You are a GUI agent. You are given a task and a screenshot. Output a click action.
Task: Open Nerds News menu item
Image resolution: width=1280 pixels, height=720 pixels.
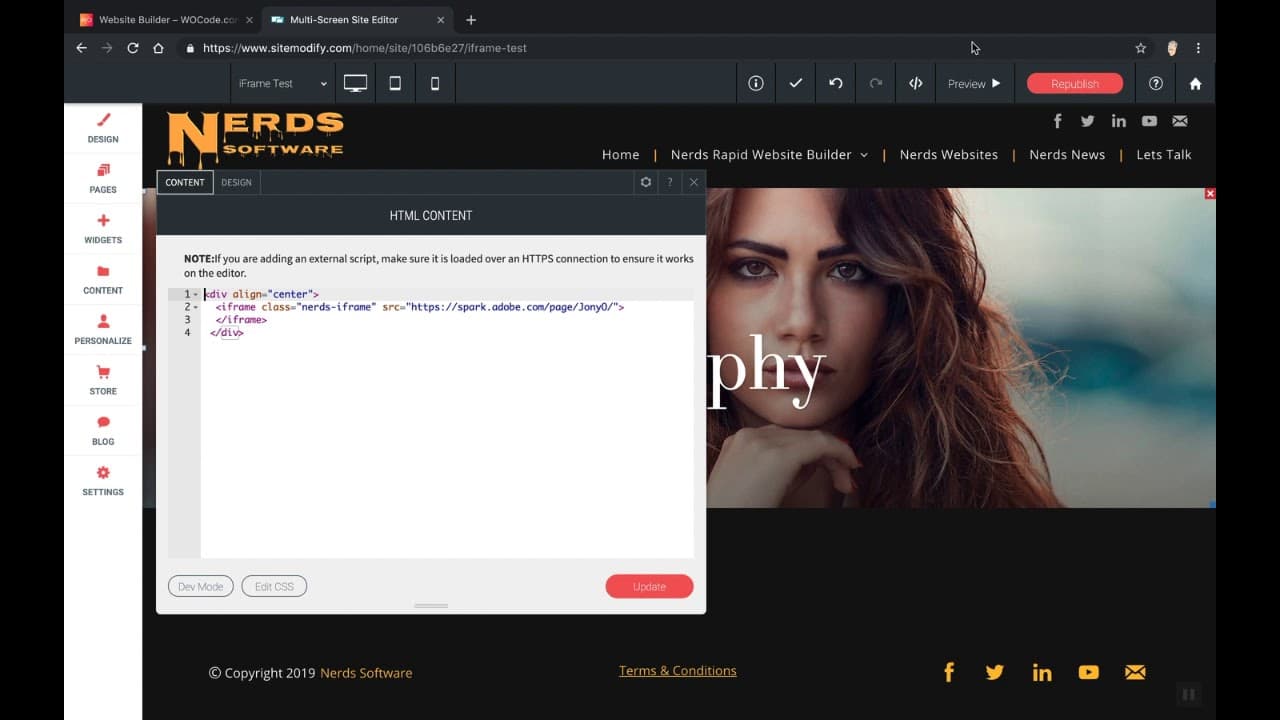tap(1067, 155)
